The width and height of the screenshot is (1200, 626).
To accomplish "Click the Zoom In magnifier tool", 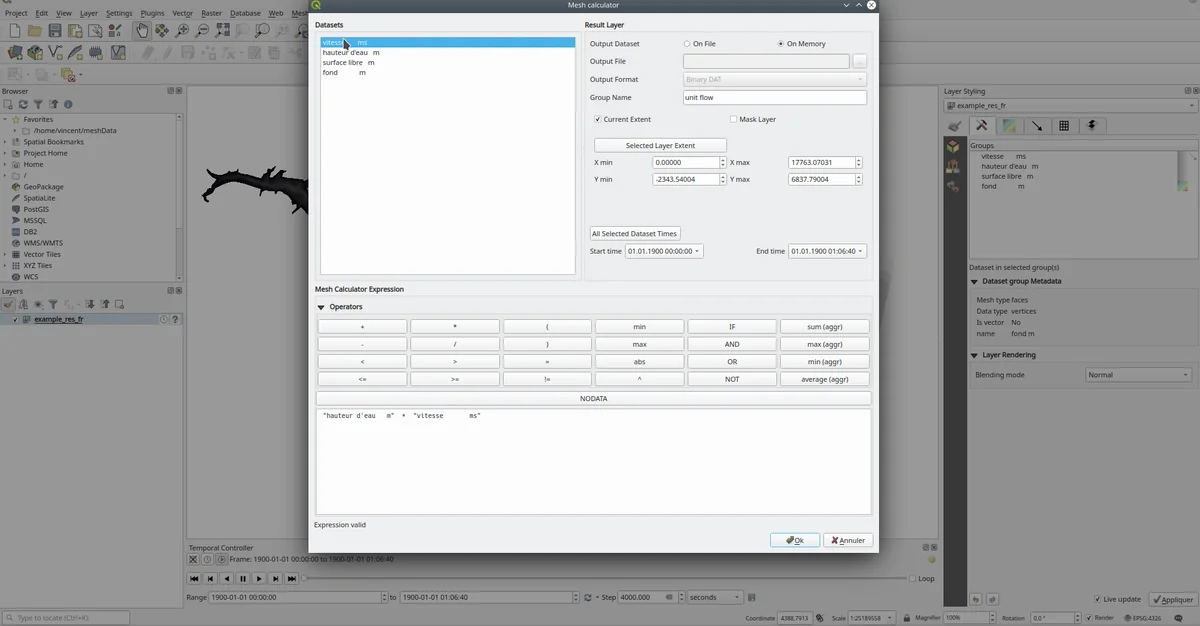I will click(182, 31).
